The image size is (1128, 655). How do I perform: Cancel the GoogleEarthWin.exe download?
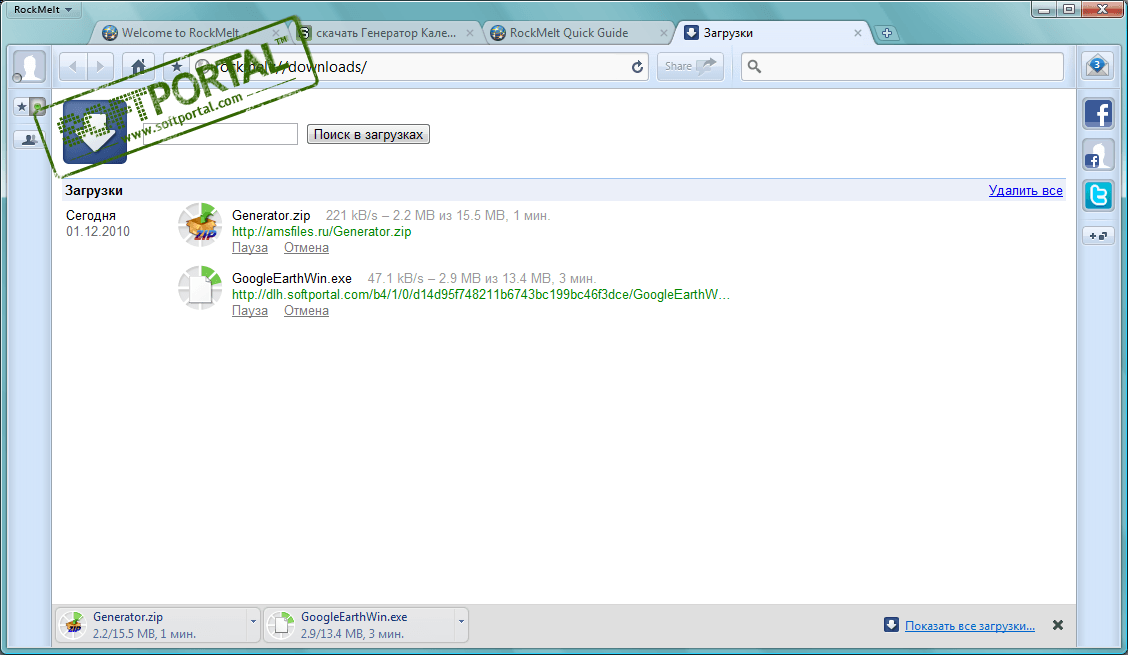306,311
